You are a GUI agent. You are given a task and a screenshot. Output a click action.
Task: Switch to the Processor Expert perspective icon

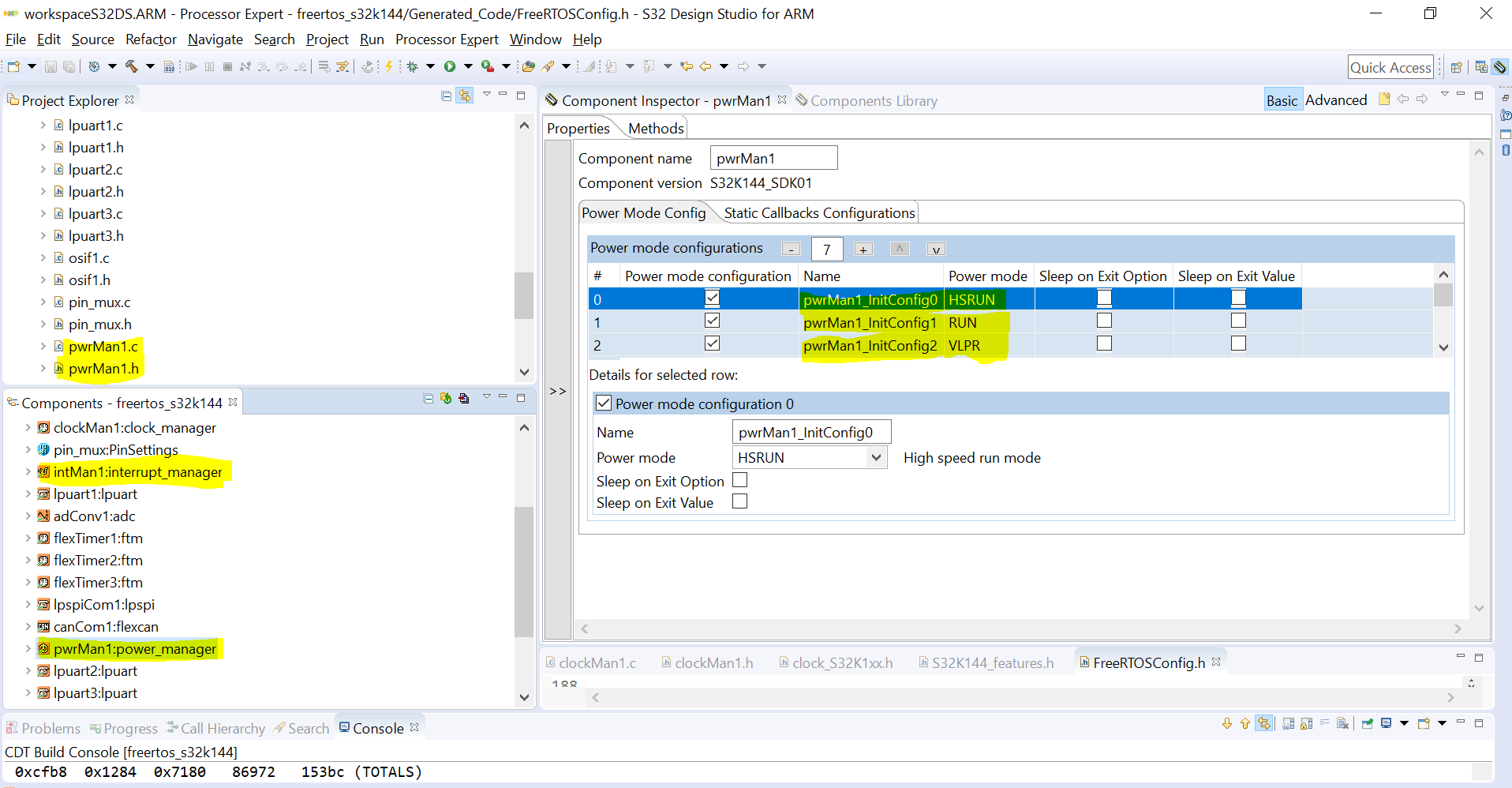(1499, 67)
